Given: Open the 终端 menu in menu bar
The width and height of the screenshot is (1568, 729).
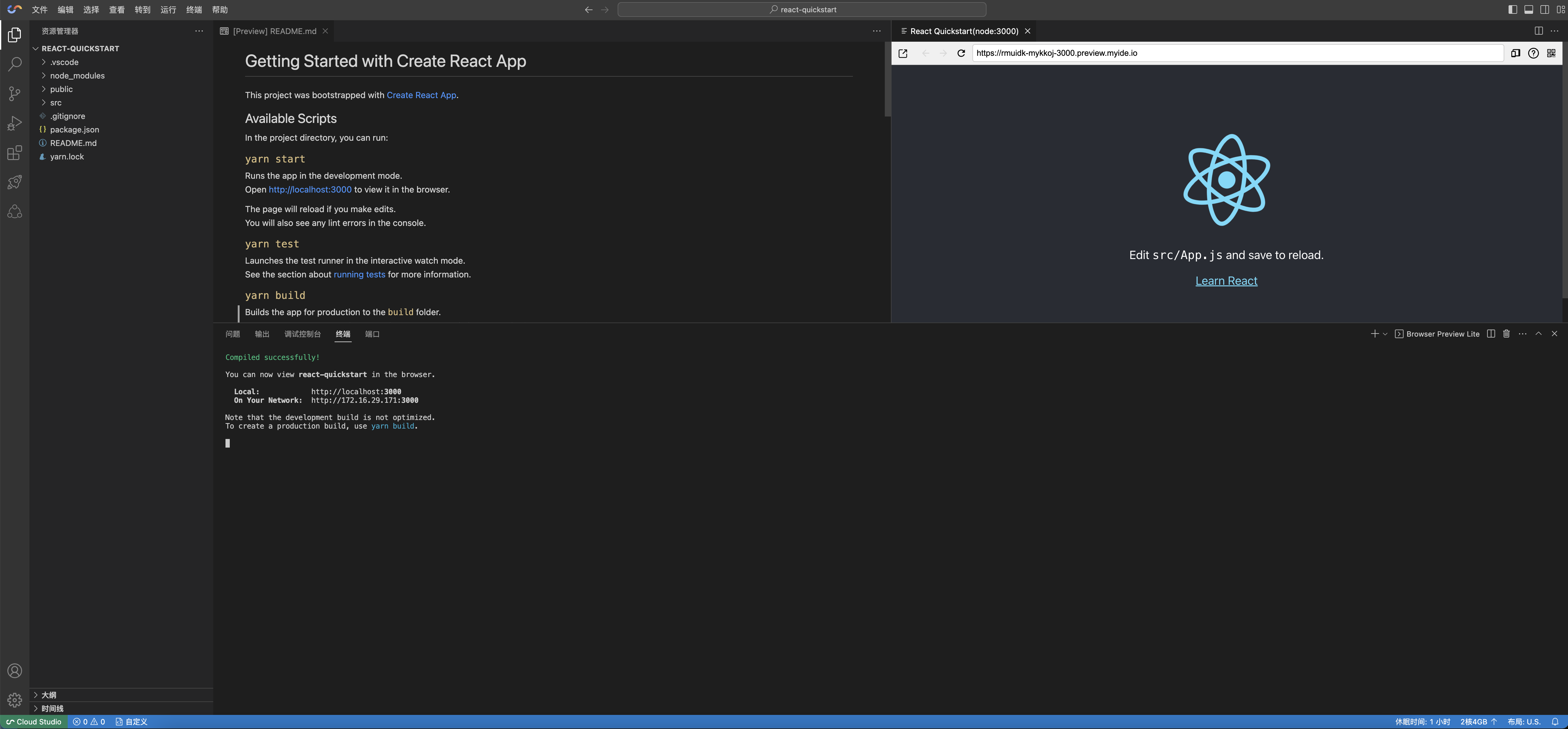Looking at the screenshot, I should click(x=194, y=10).
